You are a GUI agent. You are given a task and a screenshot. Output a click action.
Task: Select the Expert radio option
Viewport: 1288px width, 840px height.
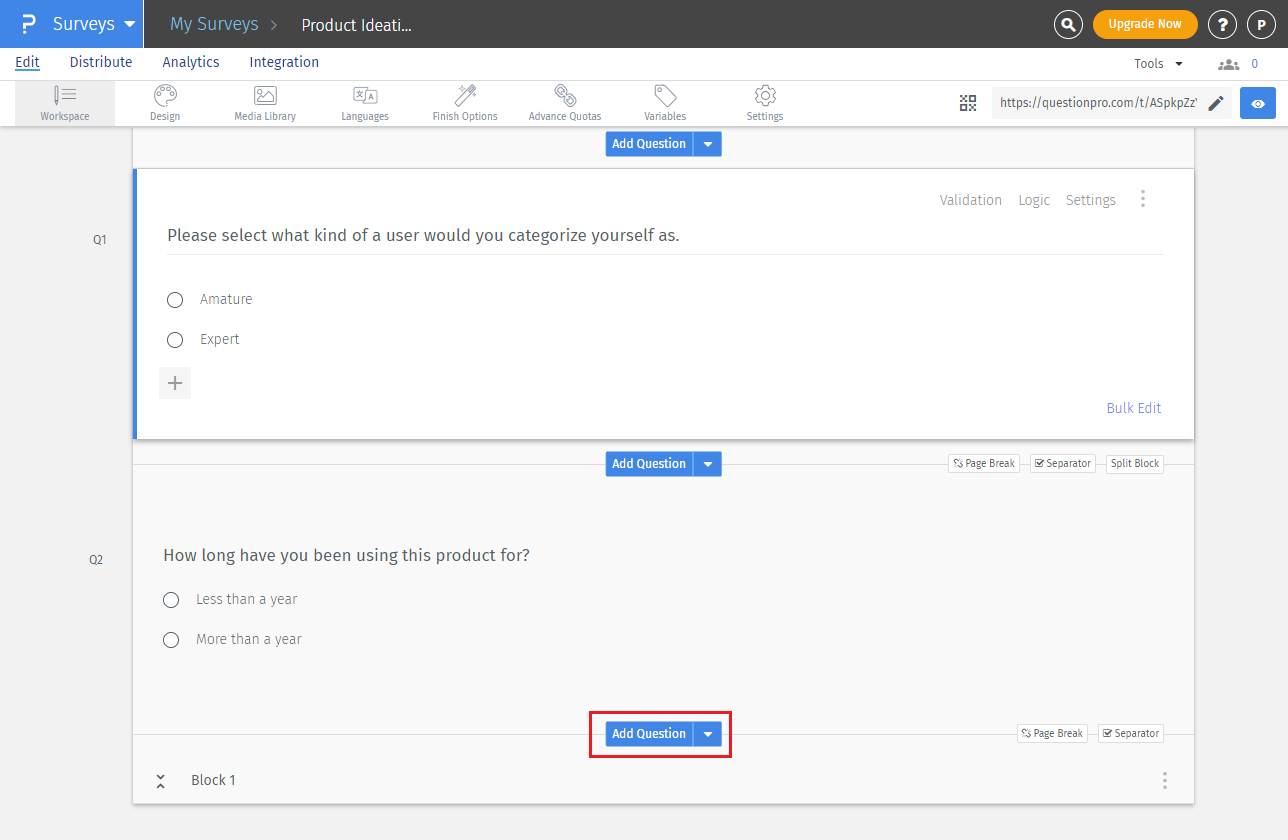(175, 340)
